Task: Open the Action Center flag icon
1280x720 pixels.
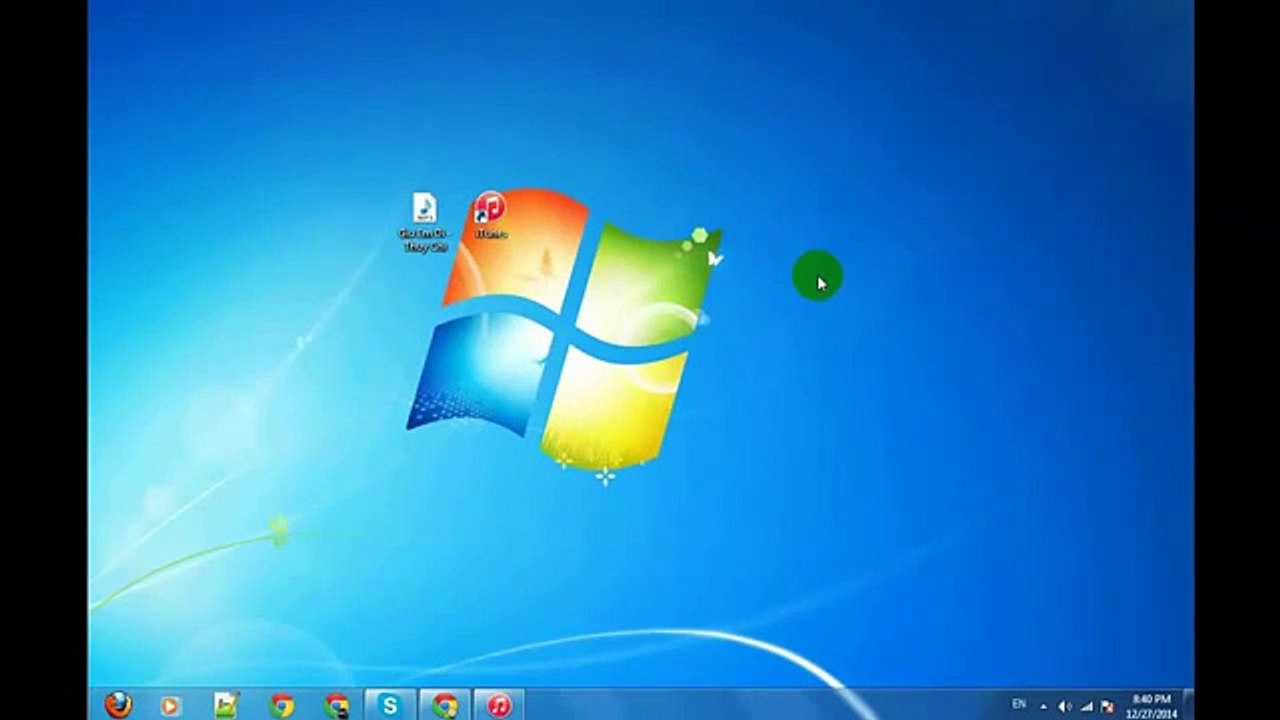Action: pyautogui.click(x=1106, y=706)
